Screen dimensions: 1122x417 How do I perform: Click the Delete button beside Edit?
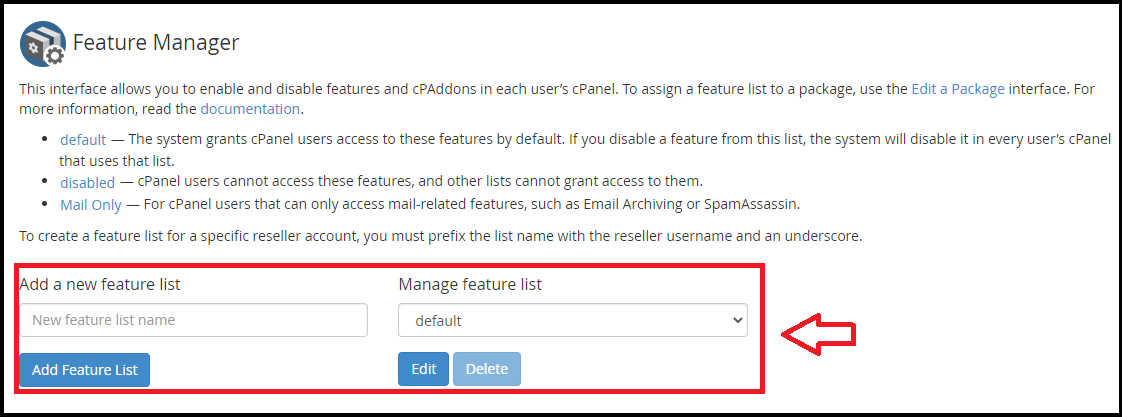pos(487,369)
